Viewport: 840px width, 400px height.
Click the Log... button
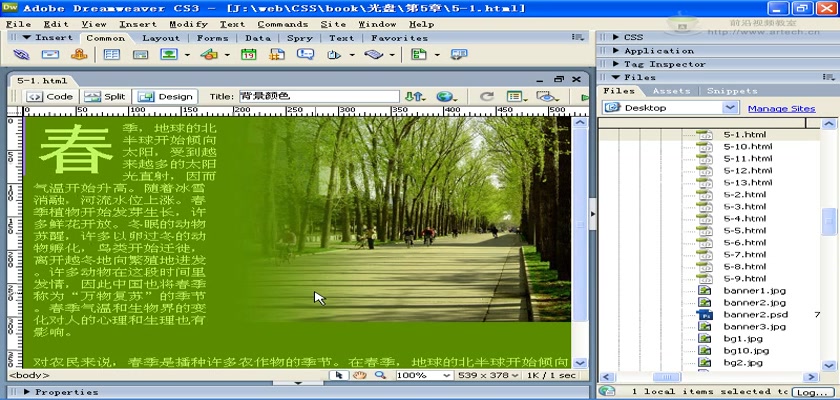813,393
